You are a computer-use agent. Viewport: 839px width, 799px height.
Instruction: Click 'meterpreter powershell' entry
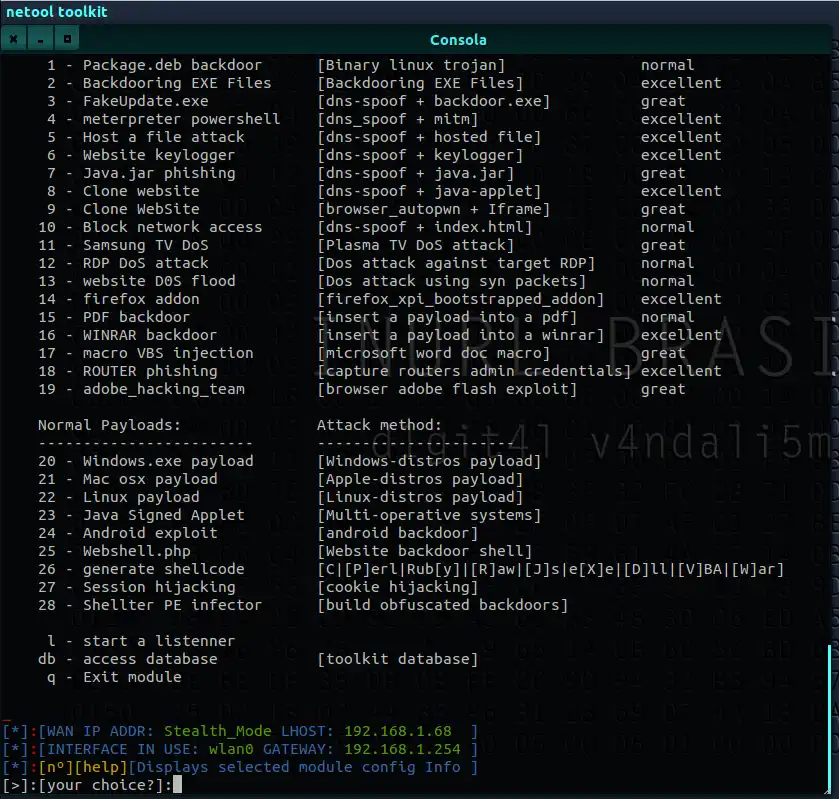[x=181, y=119]
